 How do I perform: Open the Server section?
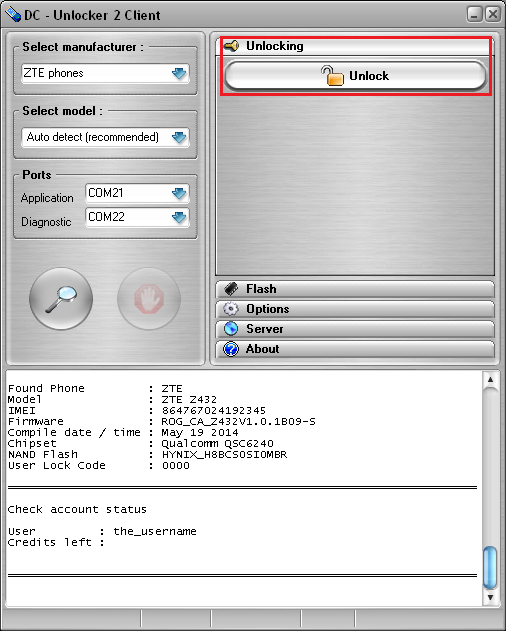355,329
